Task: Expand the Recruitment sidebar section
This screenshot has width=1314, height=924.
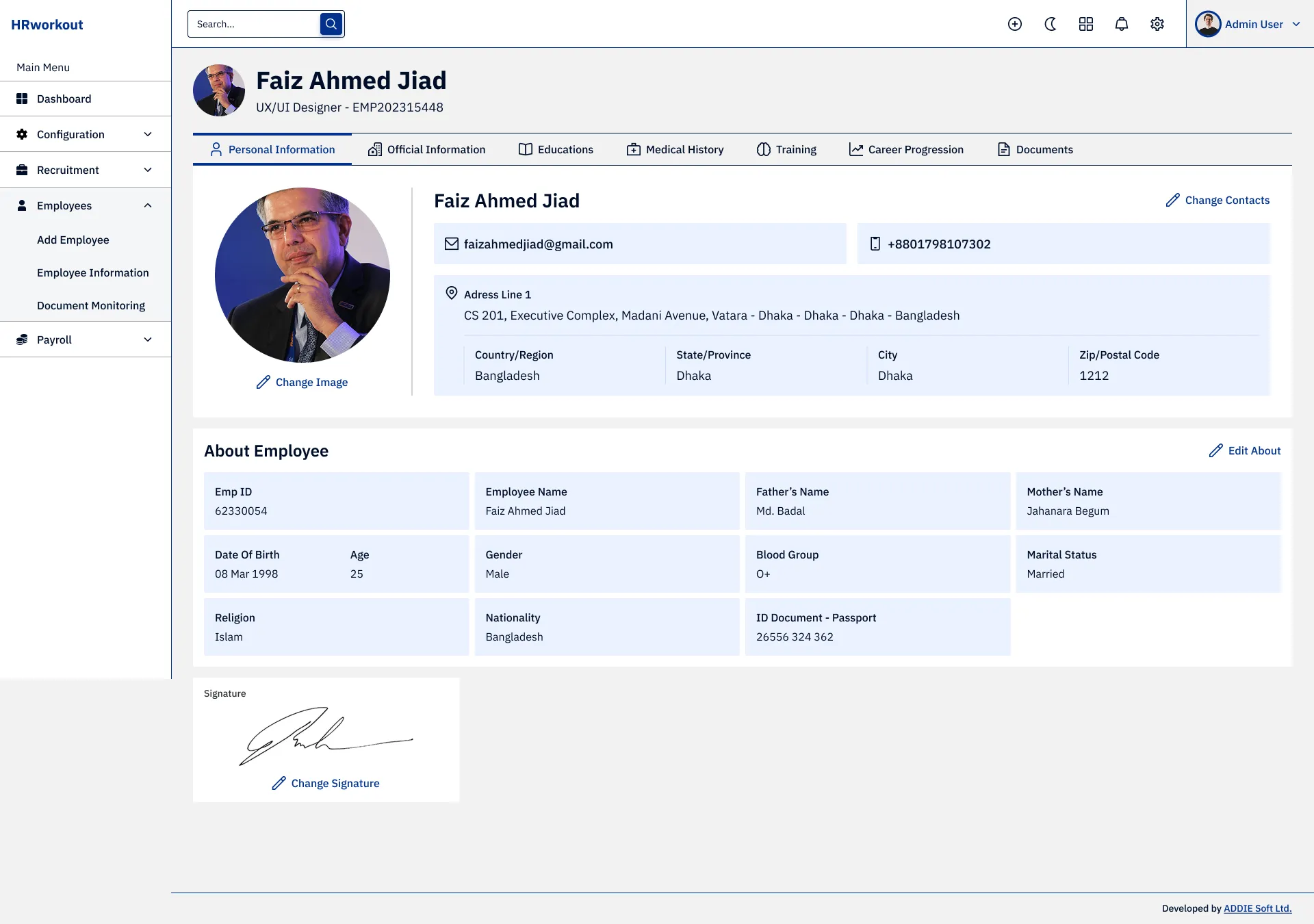Action: tap(148, 170)
